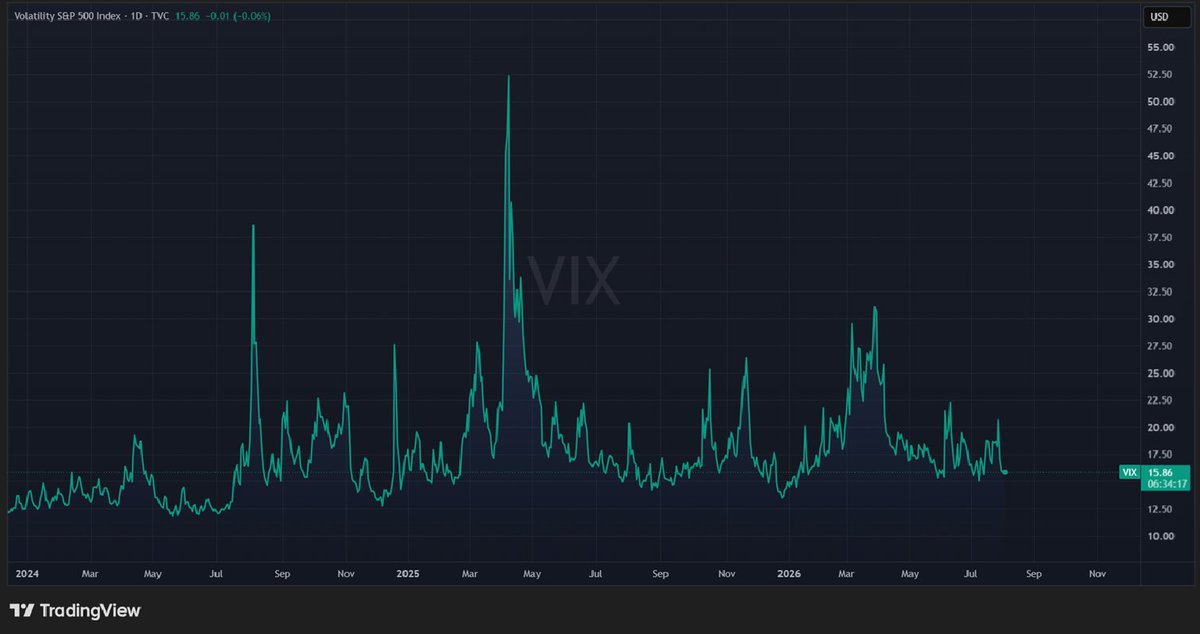Click the 2026 label on time axis
The height and width of the screenshot is (634, 1200).
[x=789, y=574]
